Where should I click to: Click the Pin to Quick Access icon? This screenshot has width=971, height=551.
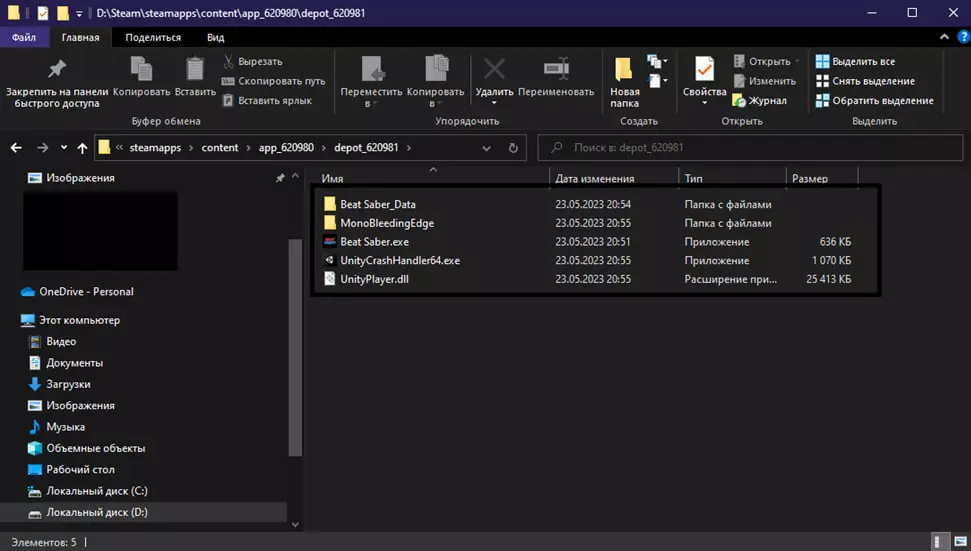56,70
